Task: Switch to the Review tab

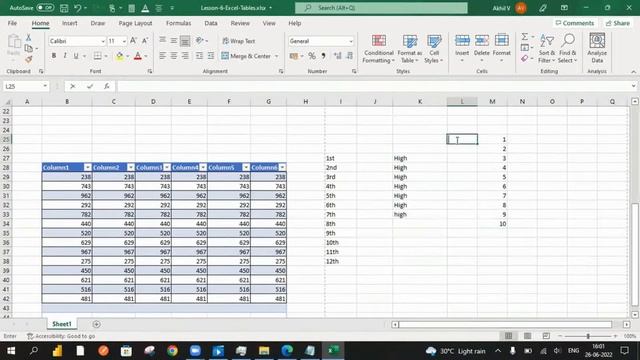Action: pos(240,23)
